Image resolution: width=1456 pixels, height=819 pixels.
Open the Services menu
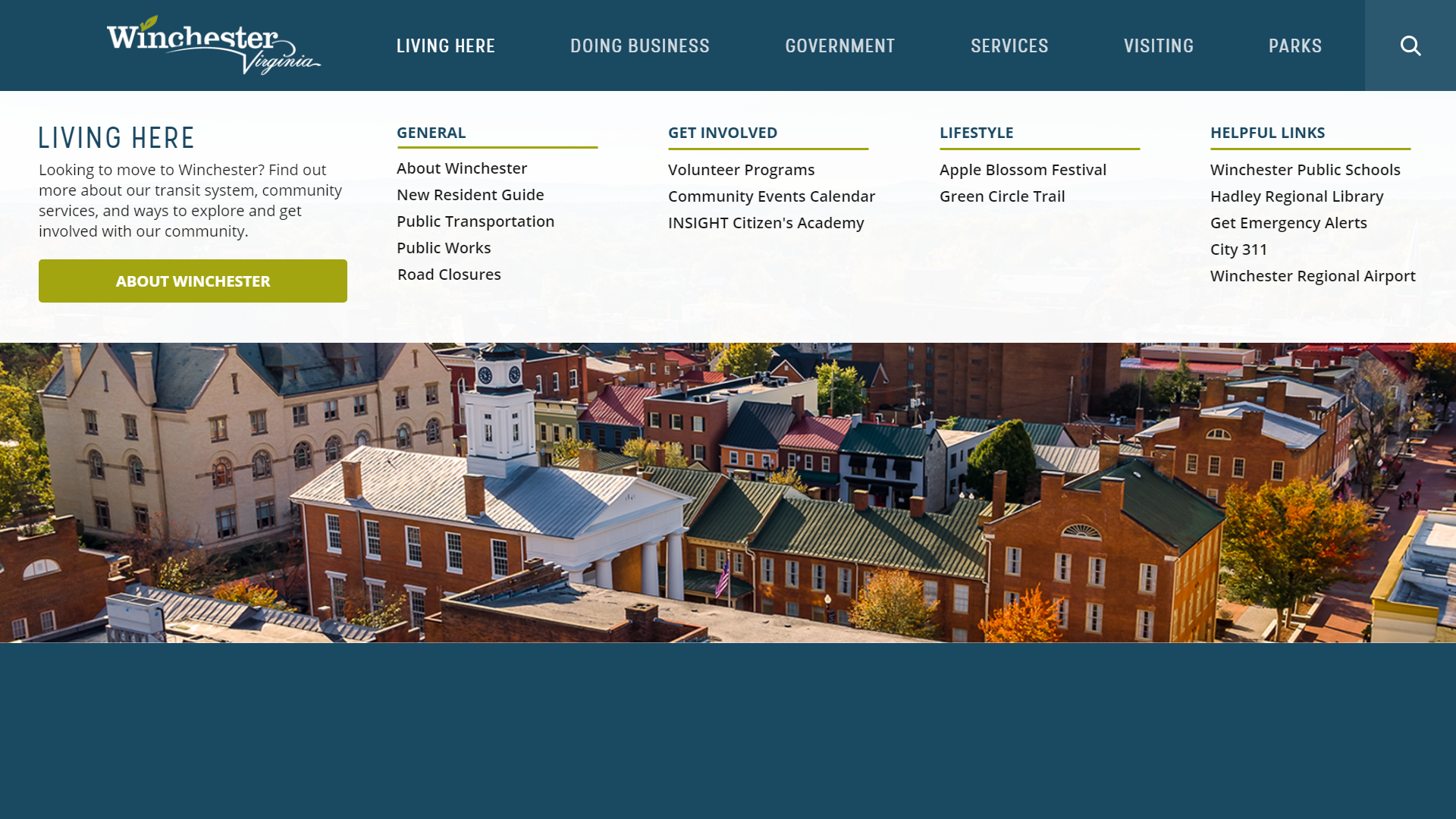point(1009,45)
